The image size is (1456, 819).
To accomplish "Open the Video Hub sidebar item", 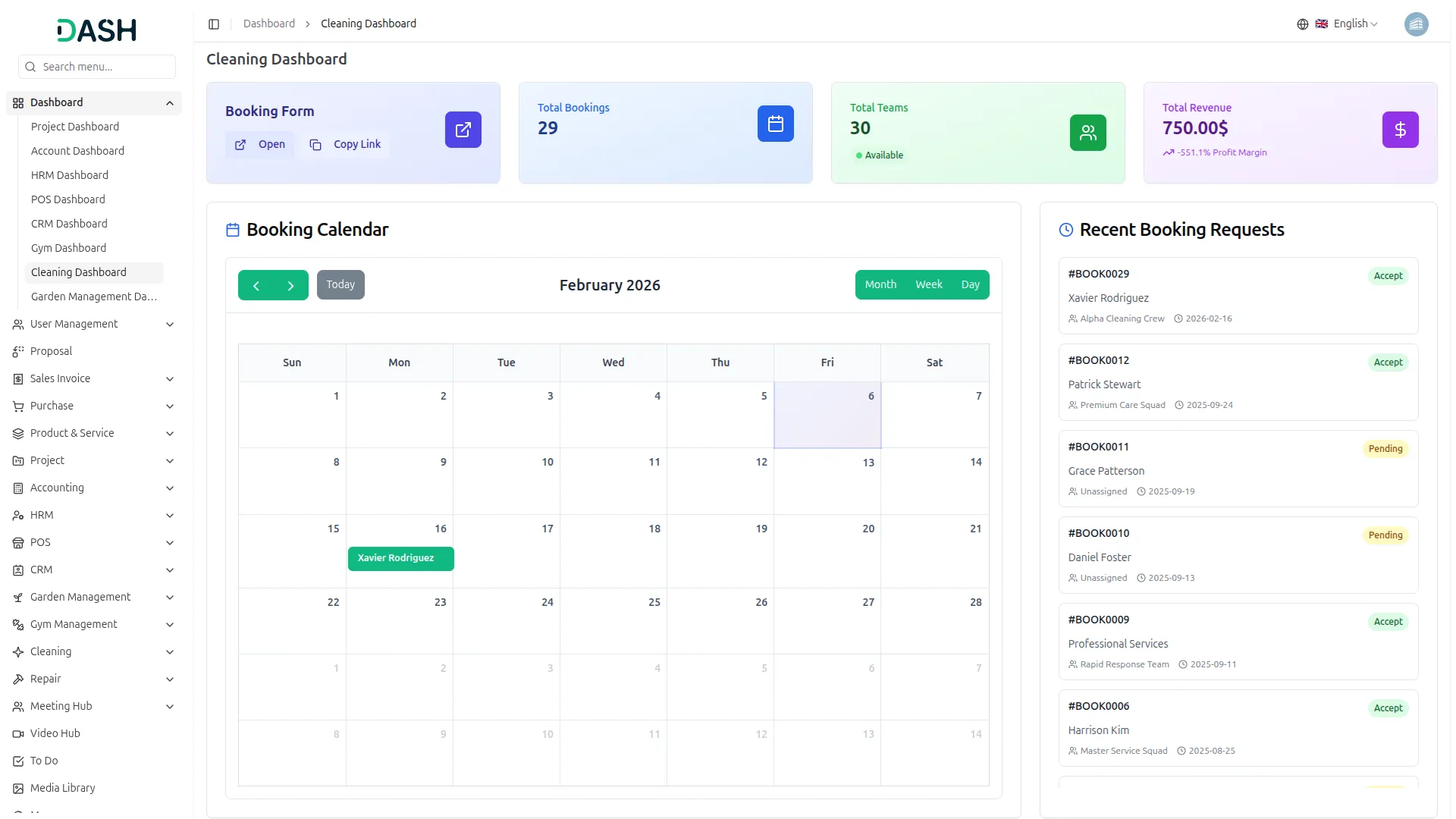I will click(55, 733).
